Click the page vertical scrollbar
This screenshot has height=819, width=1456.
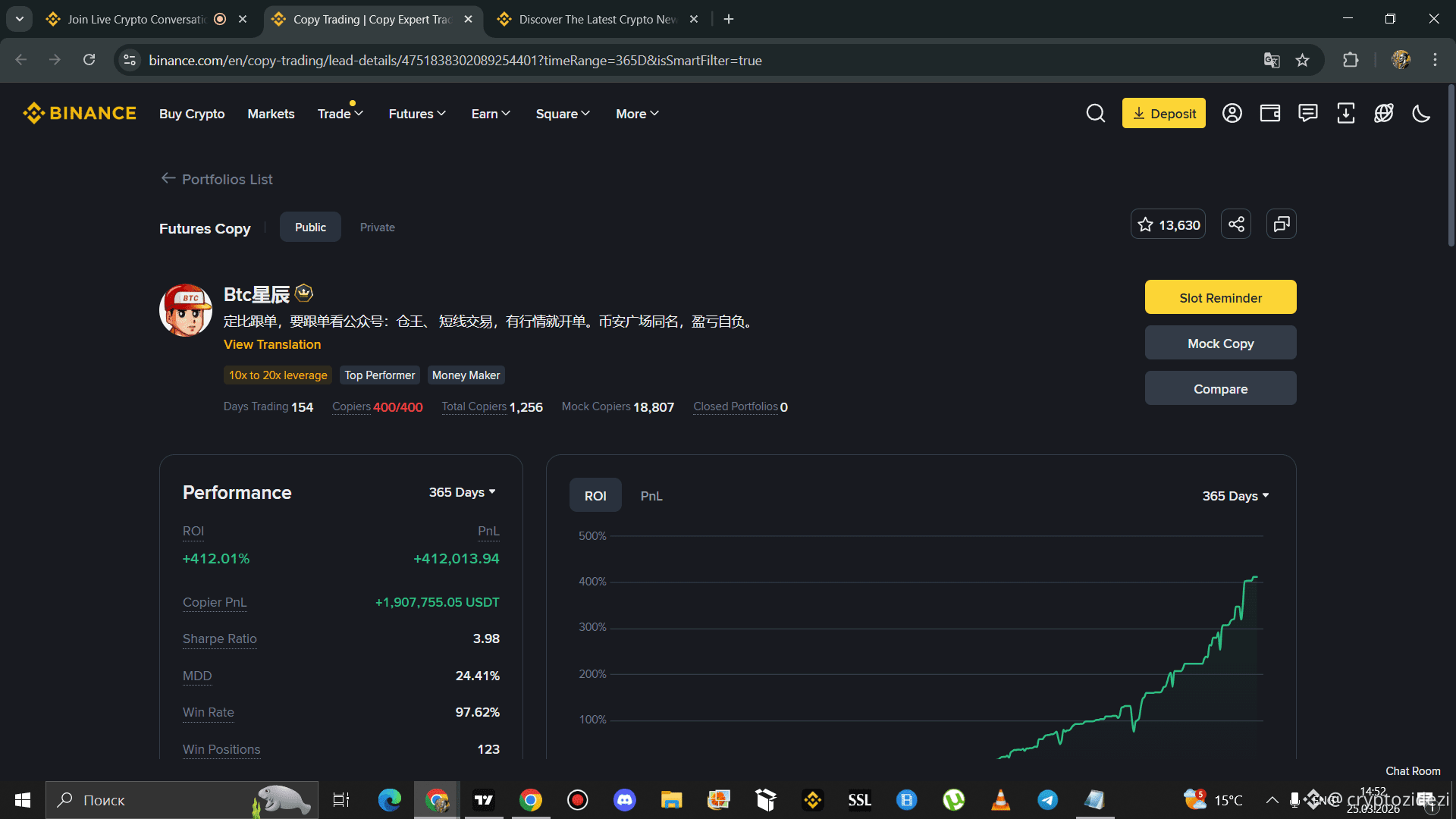(x=1451, y=165)
